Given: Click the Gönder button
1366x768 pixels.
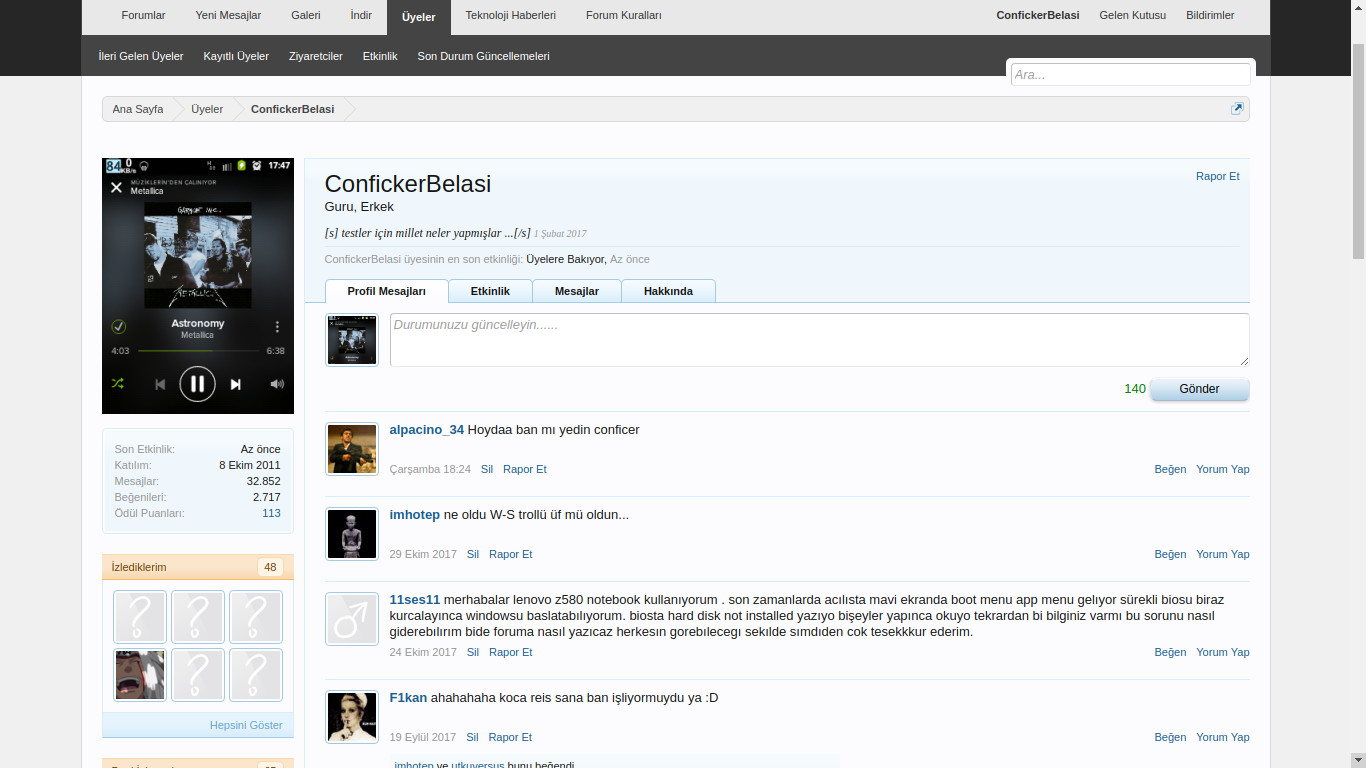Looking at the screenshot, I should pos(1199,389).
